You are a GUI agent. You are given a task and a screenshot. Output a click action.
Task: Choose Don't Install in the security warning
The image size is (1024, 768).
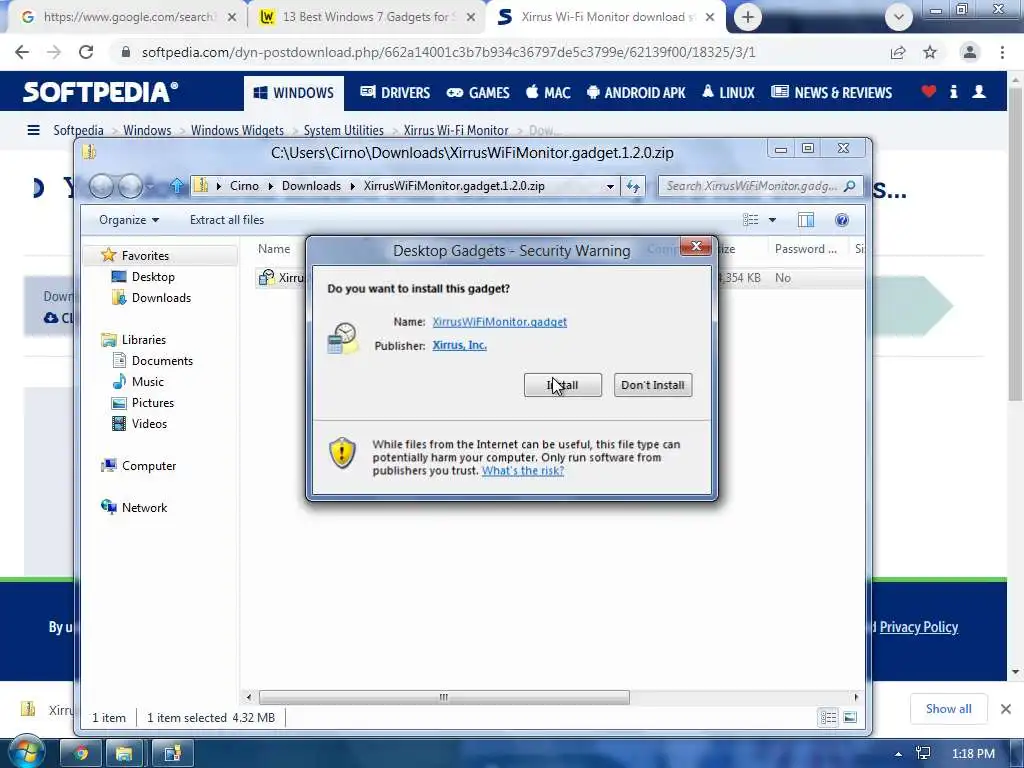(x=652, y=385)
